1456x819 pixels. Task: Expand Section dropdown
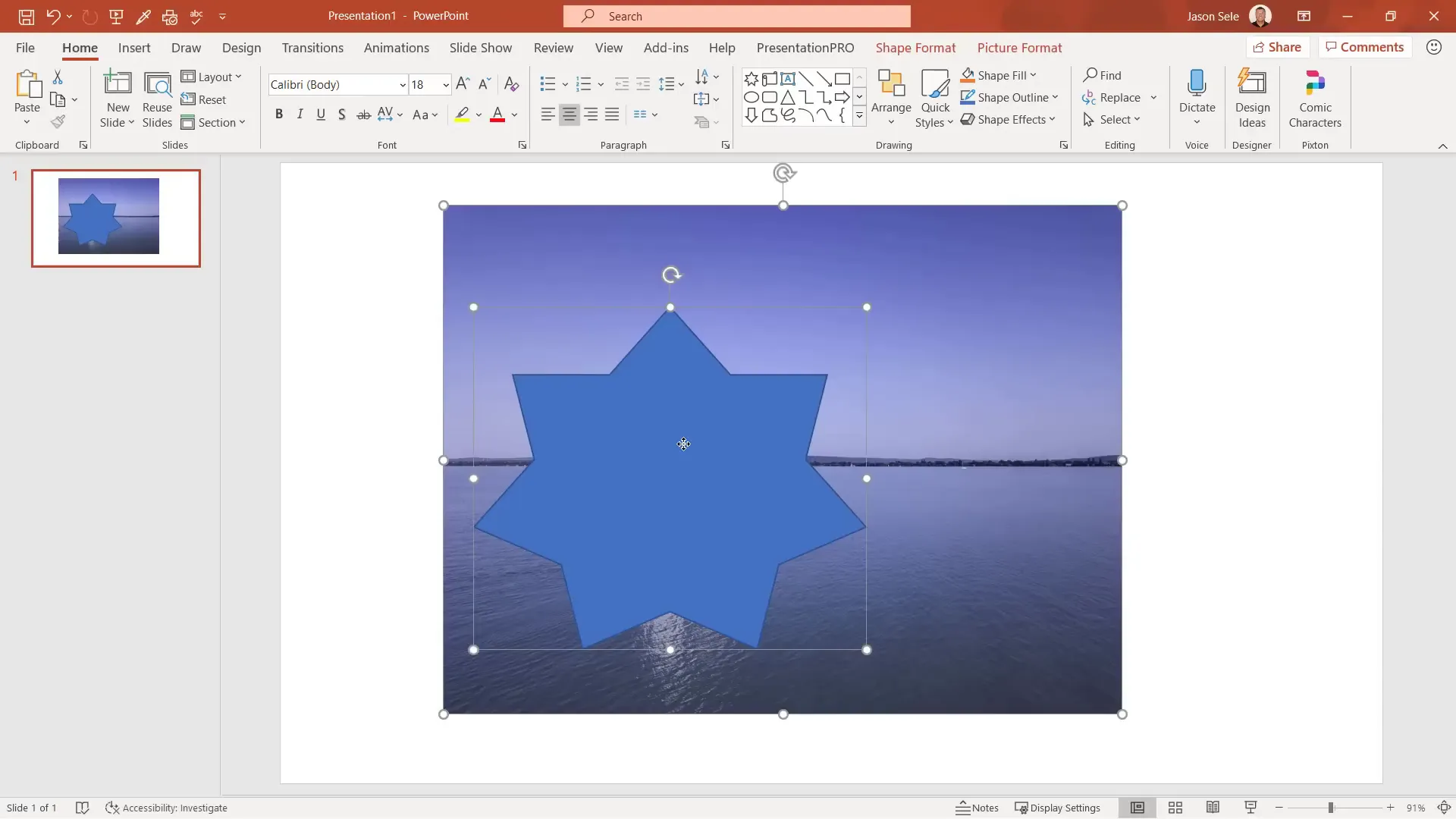click(213, 122)
